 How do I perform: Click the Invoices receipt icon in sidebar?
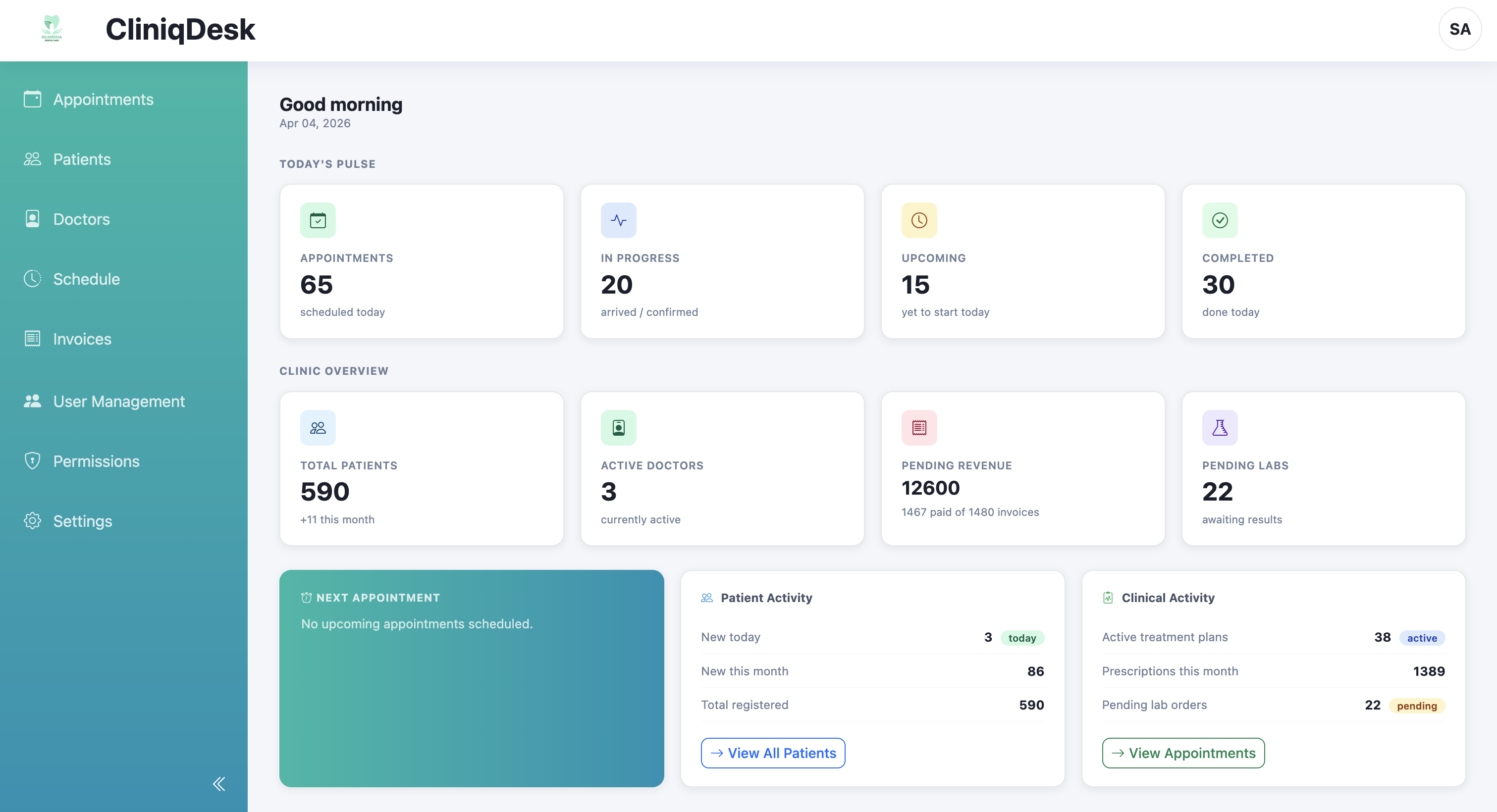(33, 339)
